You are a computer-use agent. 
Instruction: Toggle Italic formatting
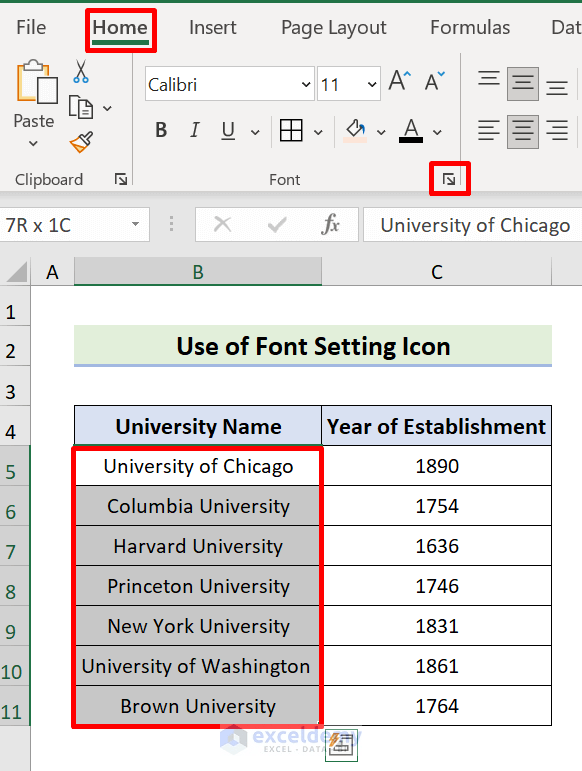195,131
